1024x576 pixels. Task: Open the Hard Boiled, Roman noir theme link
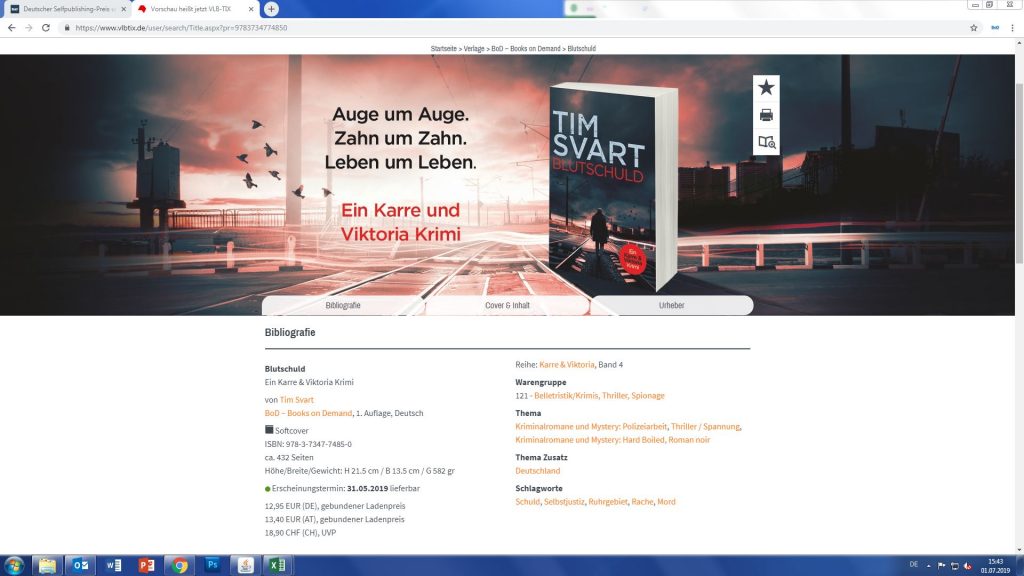pos(613,440)
